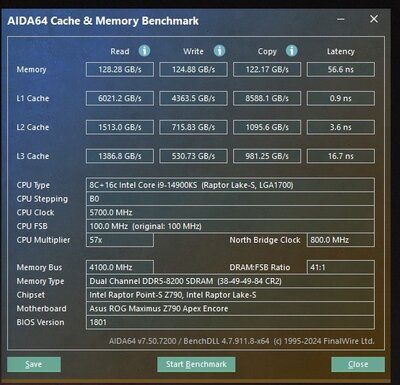Click the Memory Latency result box

341,69
